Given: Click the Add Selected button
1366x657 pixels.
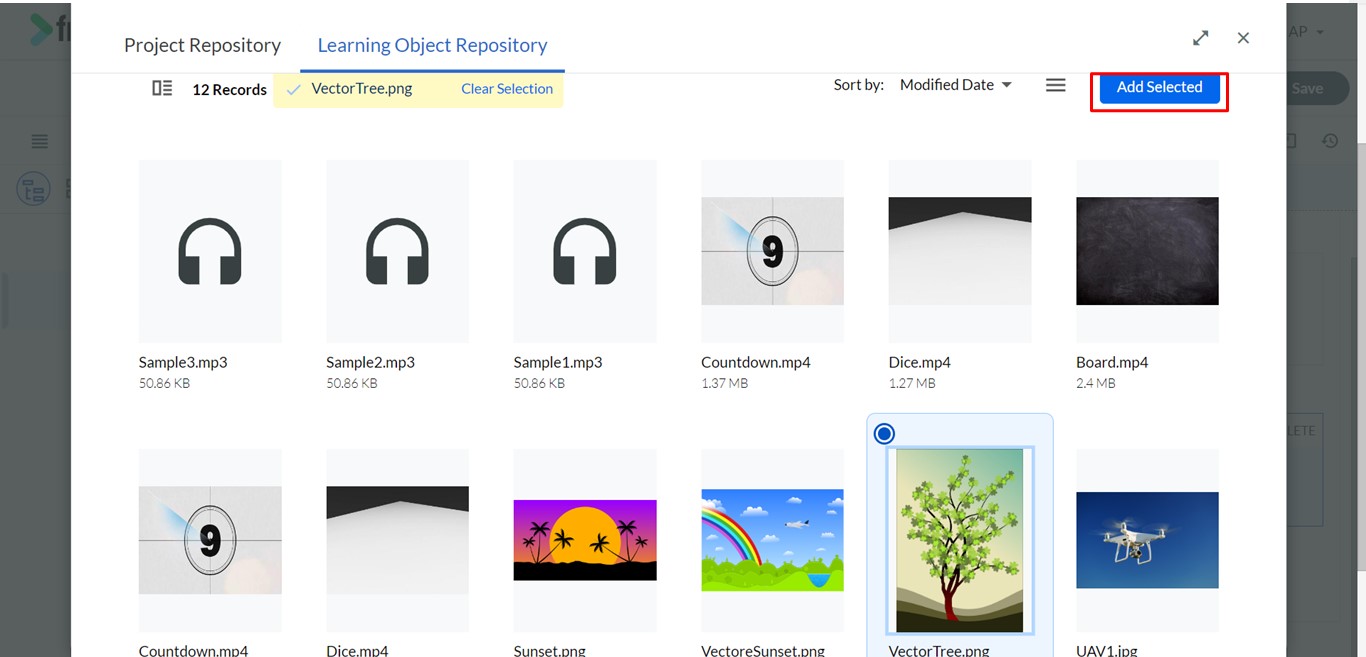Looking at the screenshot, I should pos(1159,87).
